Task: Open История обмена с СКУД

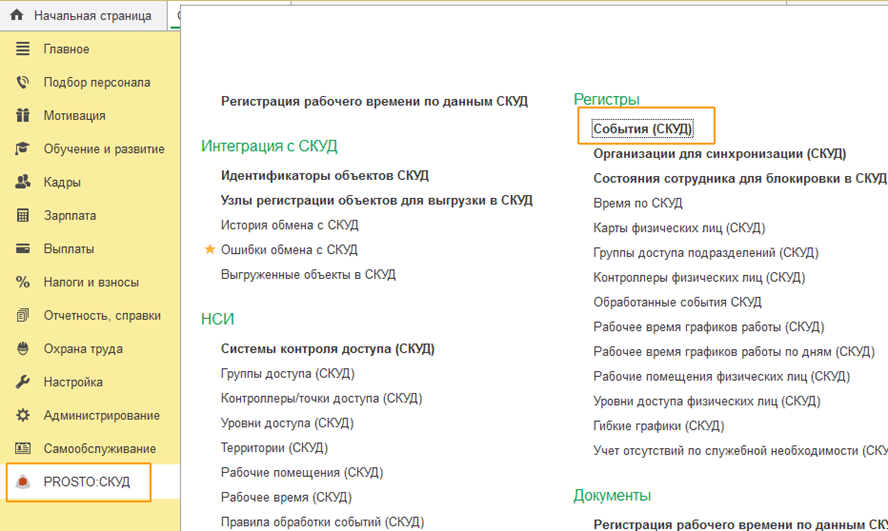Action: (x=289, y=225)
